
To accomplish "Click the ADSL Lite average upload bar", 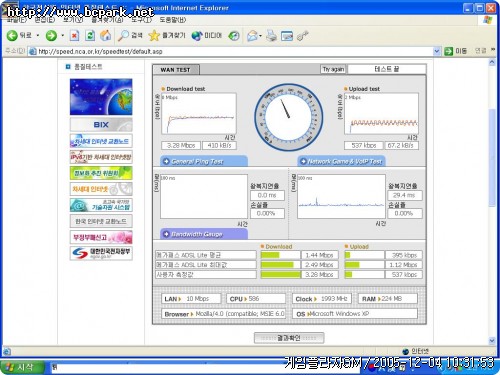I will [x=347, y=255].
